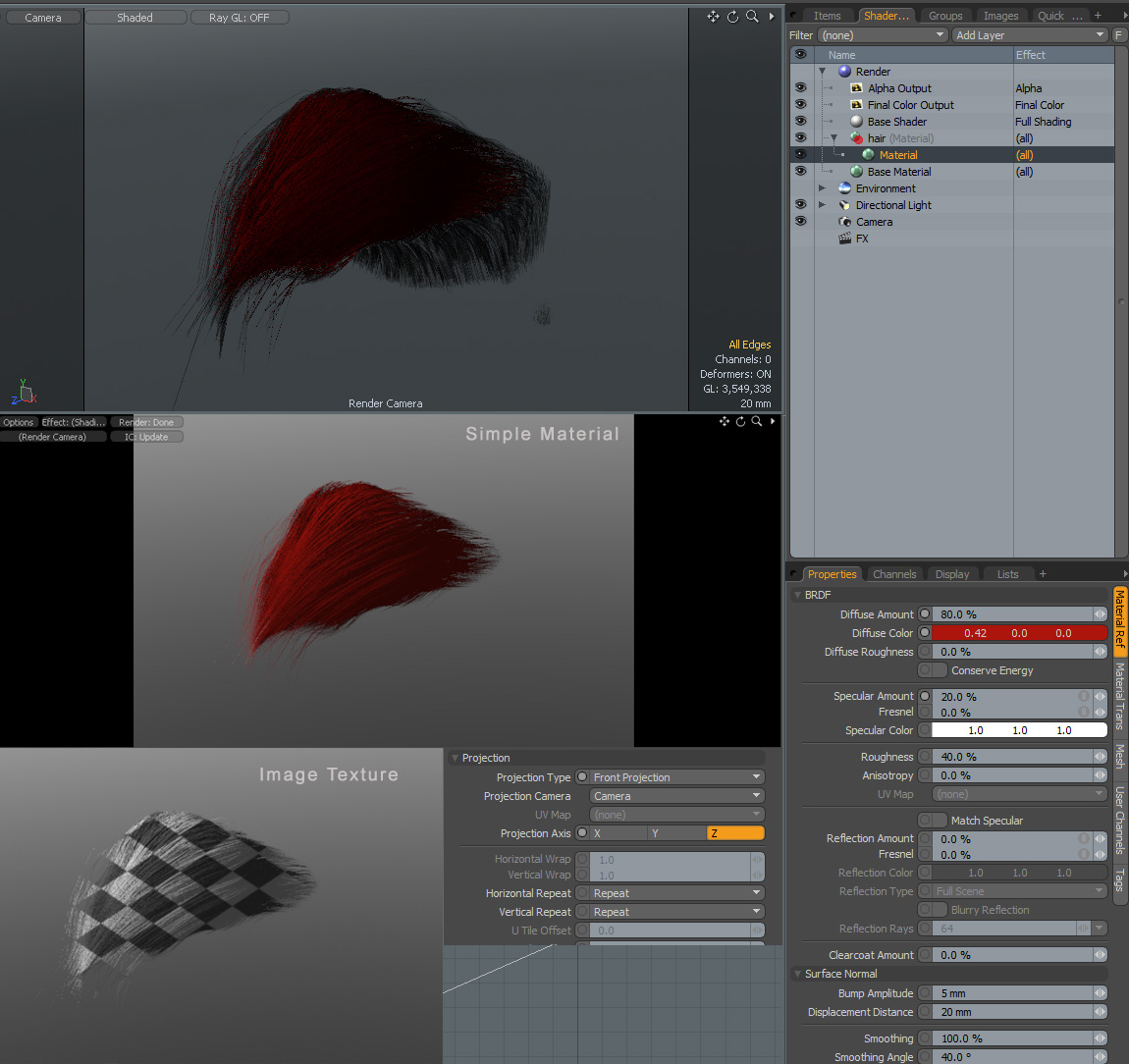1129x1064 pixels.
Task: Click the Ray GL: OFF button
Action: [239, 18]
